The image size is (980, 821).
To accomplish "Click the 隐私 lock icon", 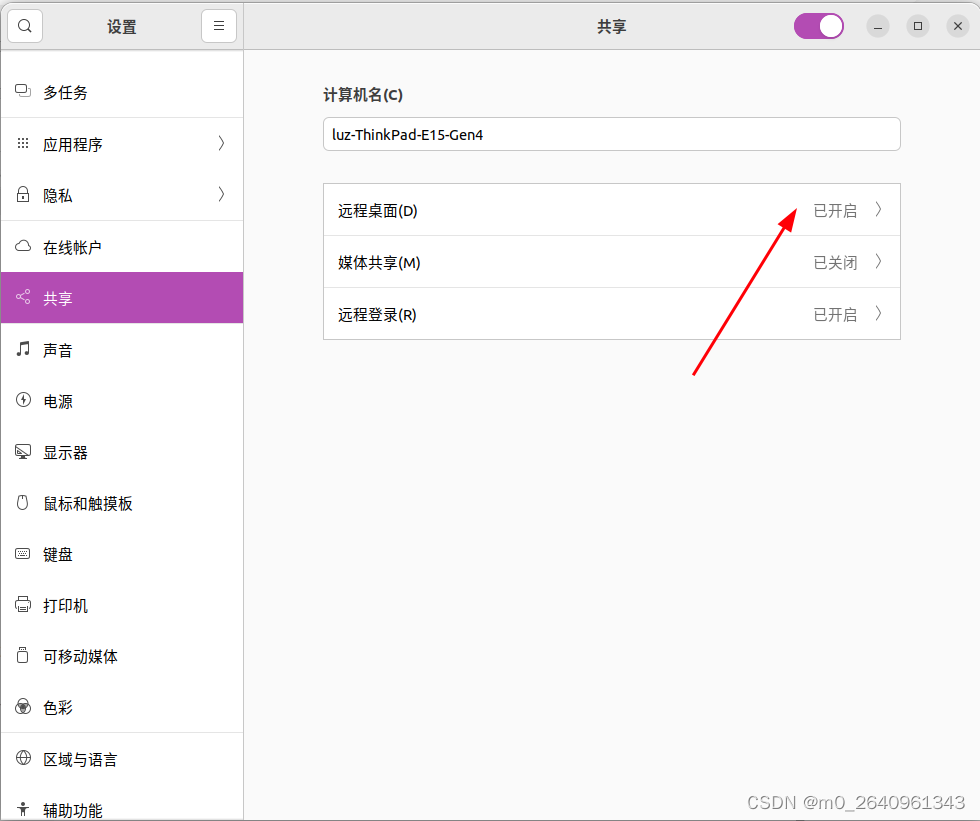I will [23, 194].
